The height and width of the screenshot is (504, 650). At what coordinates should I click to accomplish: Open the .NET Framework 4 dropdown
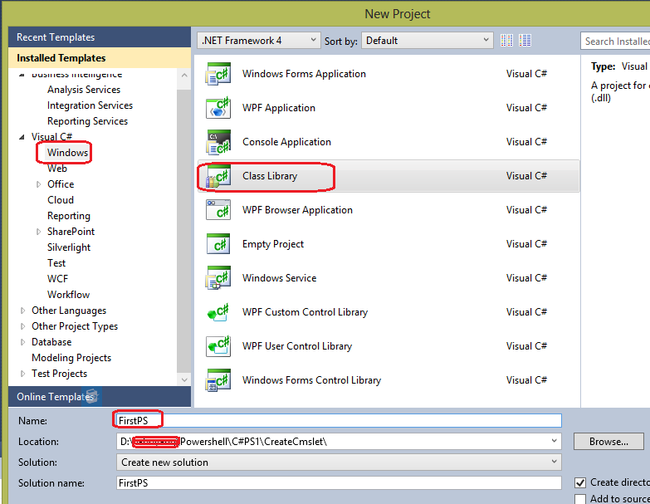click(259, 41)
